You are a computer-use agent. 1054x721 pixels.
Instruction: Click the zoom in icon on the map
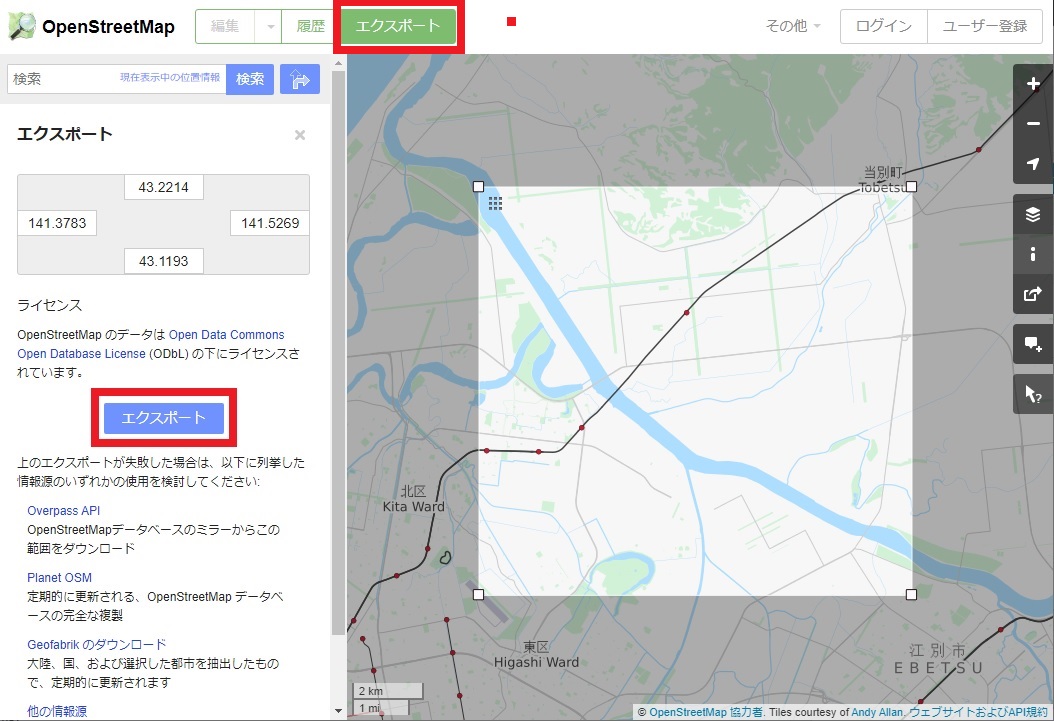(x=1033, y=84)
